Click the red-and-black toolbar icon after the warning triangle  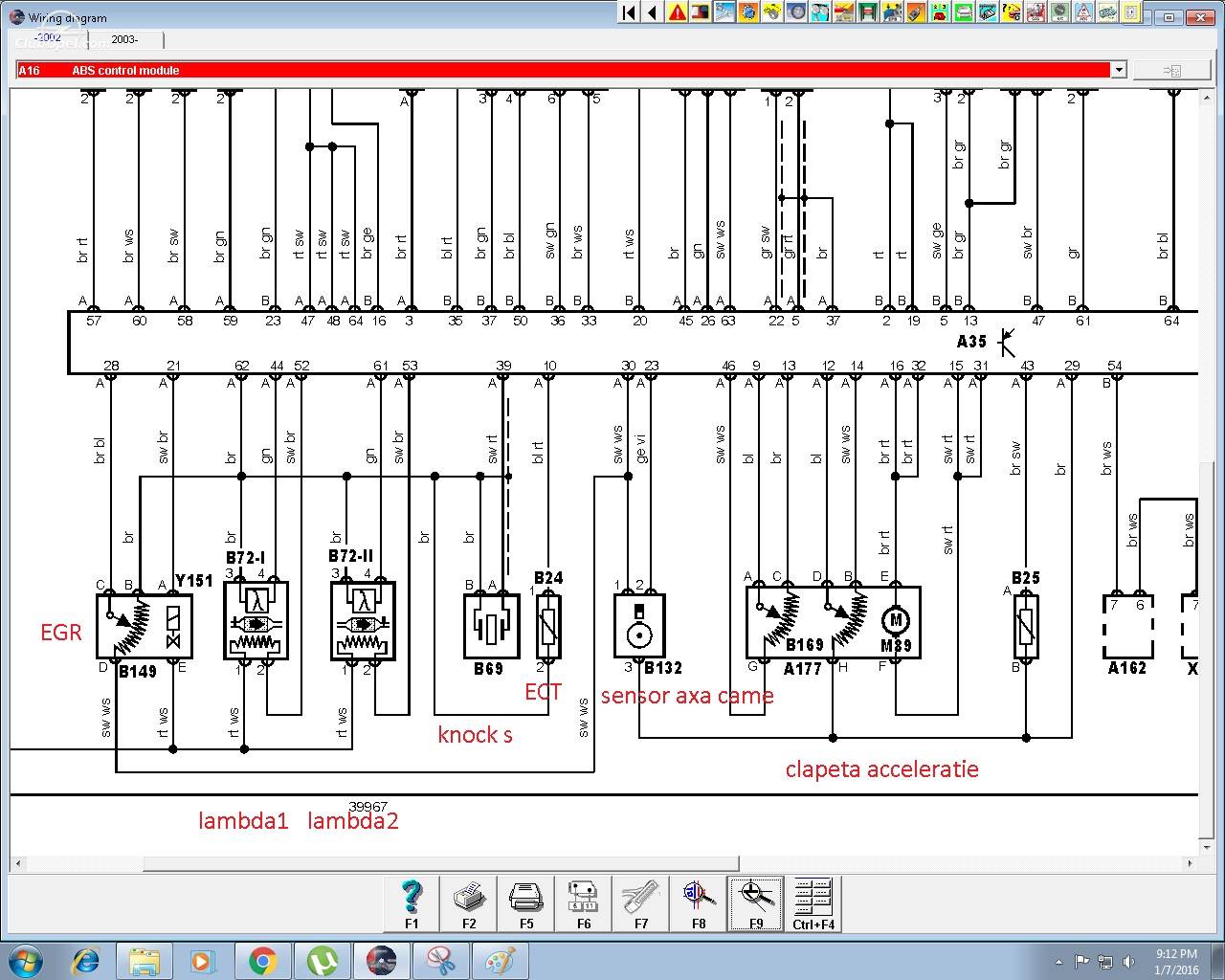click(701, 12)
